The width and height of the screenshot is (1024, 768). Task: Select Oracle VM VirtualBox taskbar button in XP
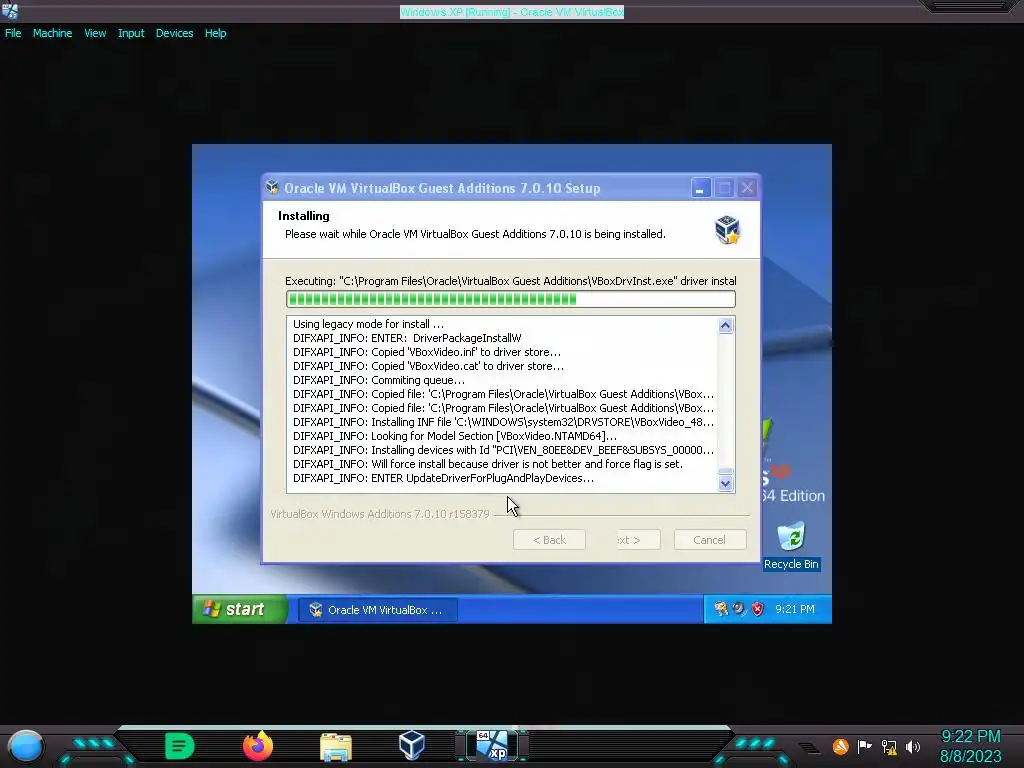coord(377,610)
